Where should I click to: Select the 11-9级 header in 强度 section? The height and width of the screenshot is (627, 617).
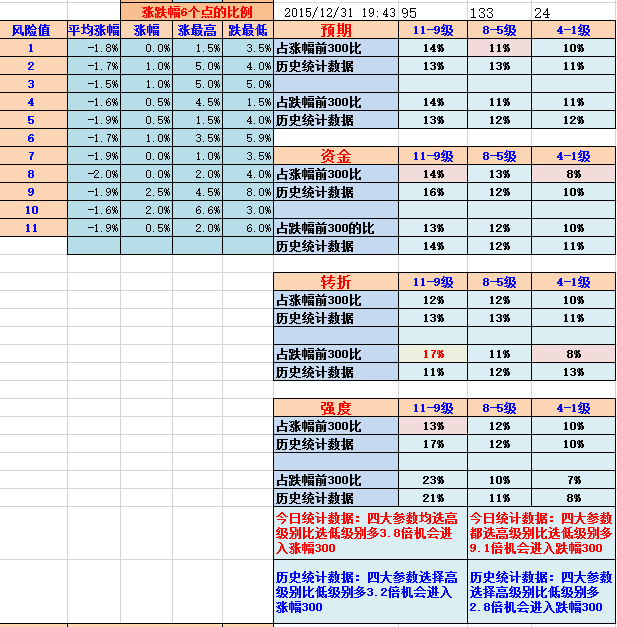[x=433, y=408]
